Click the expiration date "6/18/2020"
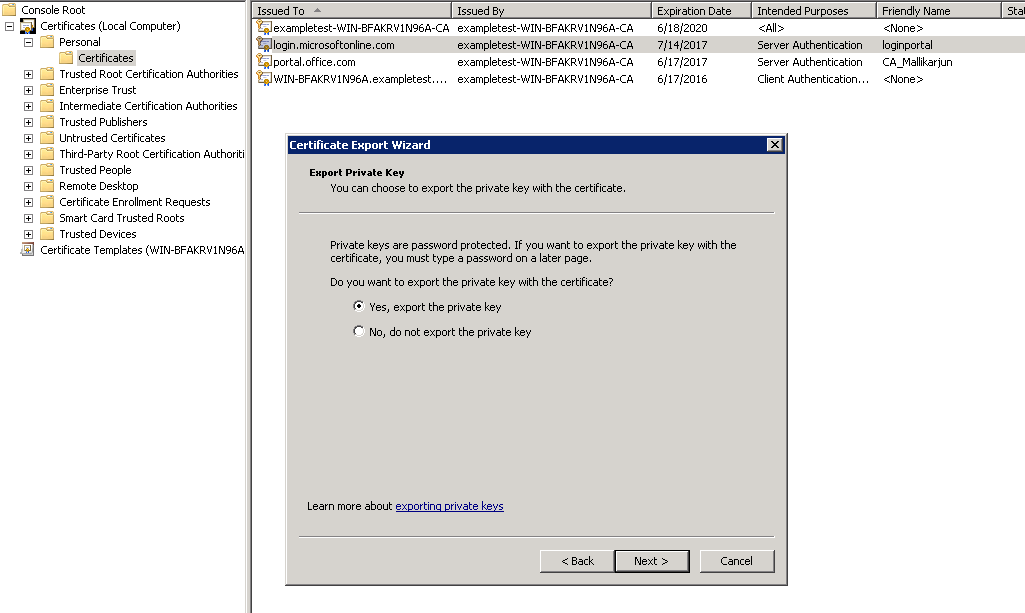This screenshot has height=613, width=1025. pos(682,28)
